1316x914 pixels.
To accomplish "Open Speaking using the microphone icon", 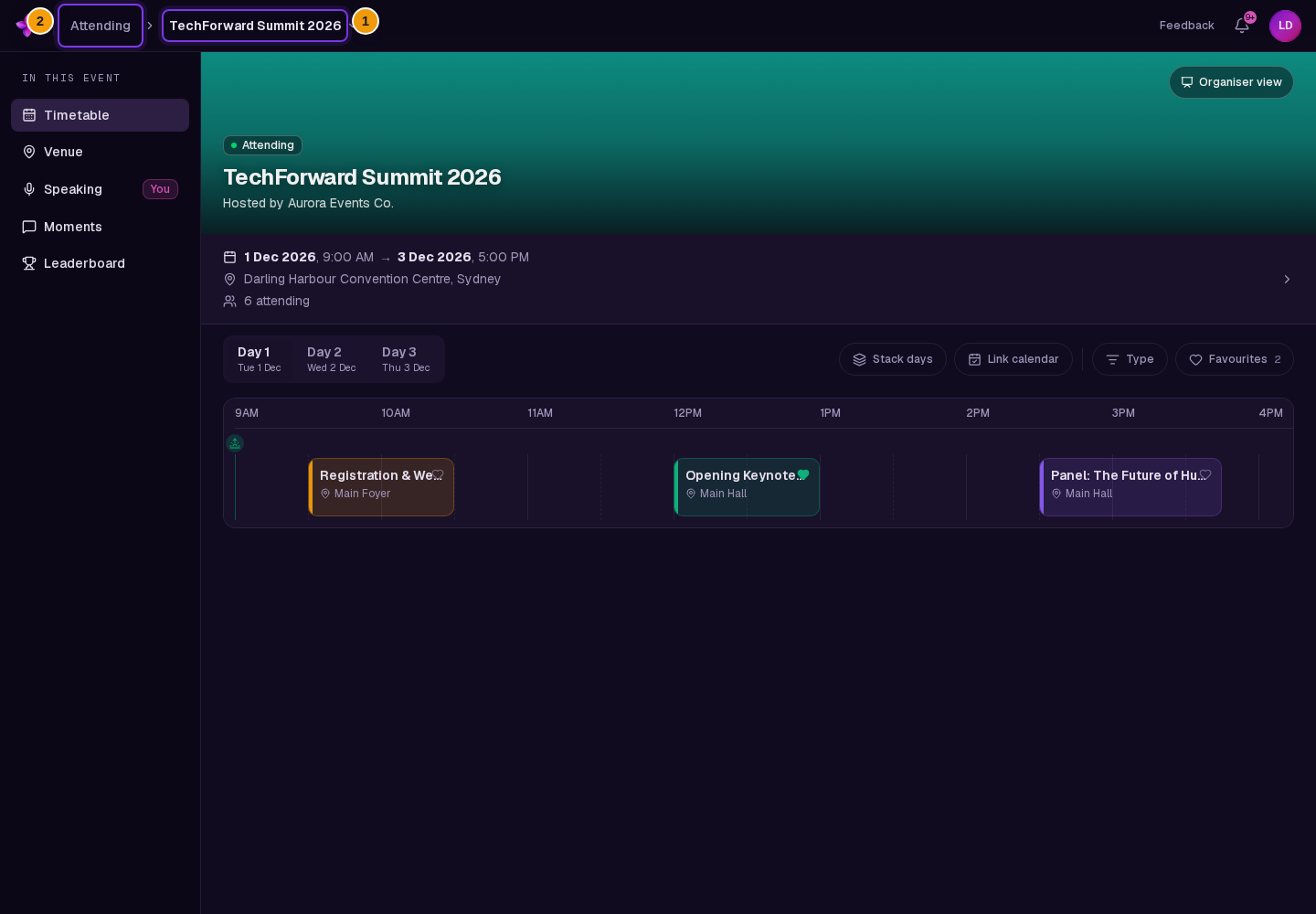I will pos(29,189).
